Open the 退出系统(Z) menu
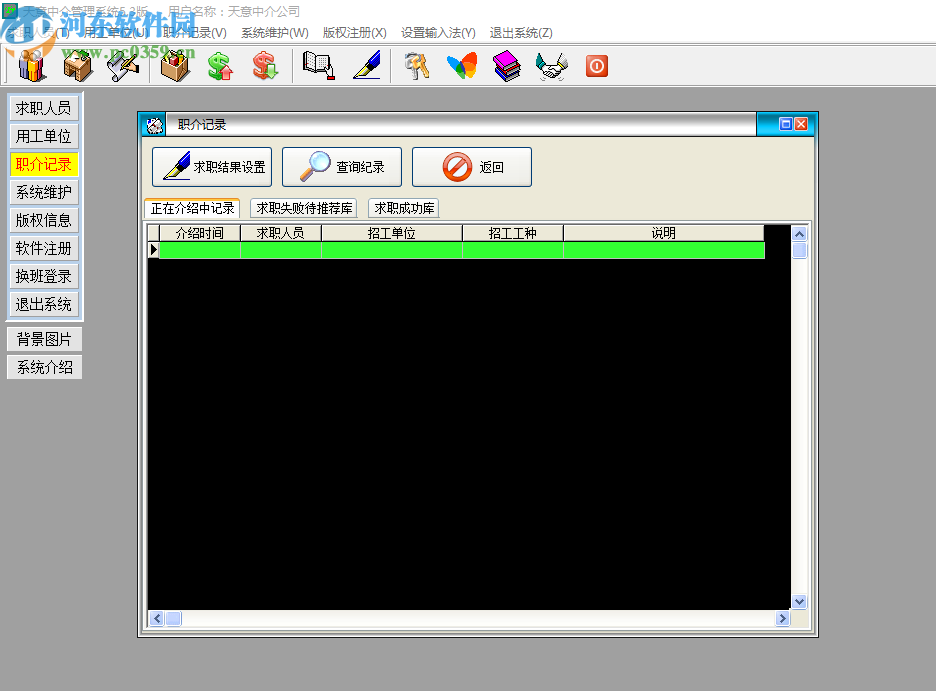 tap(521, 33)
